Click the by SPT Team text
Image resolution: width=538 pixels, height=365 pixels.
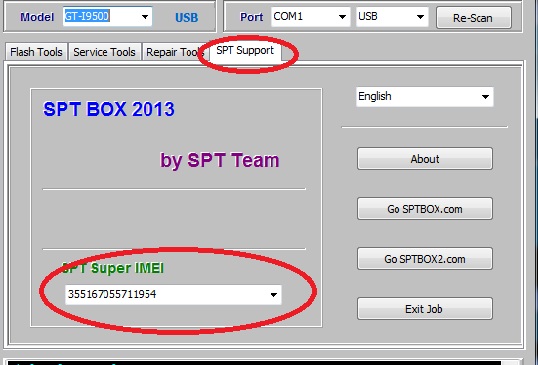220,160
